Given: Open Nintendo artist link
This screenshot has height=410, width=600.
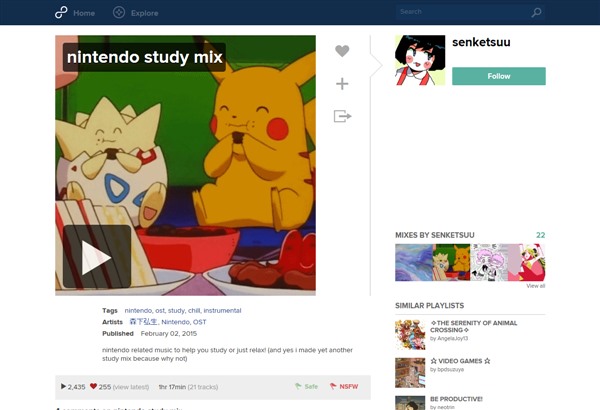Looking at the screenshot, I should click(175, 322).
